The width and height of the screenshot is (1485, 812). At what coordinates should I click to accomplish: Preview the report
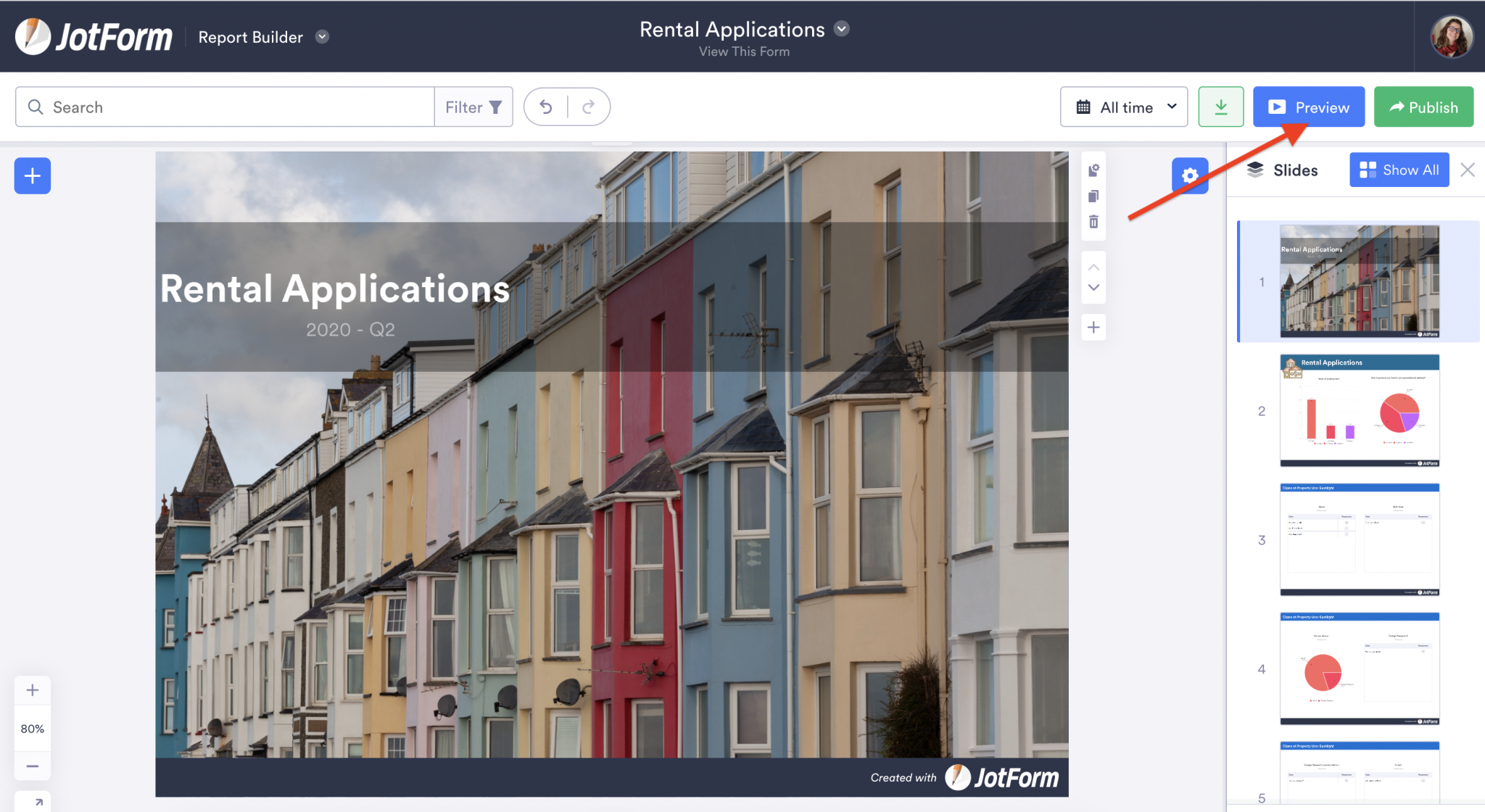pos(1308,107)
